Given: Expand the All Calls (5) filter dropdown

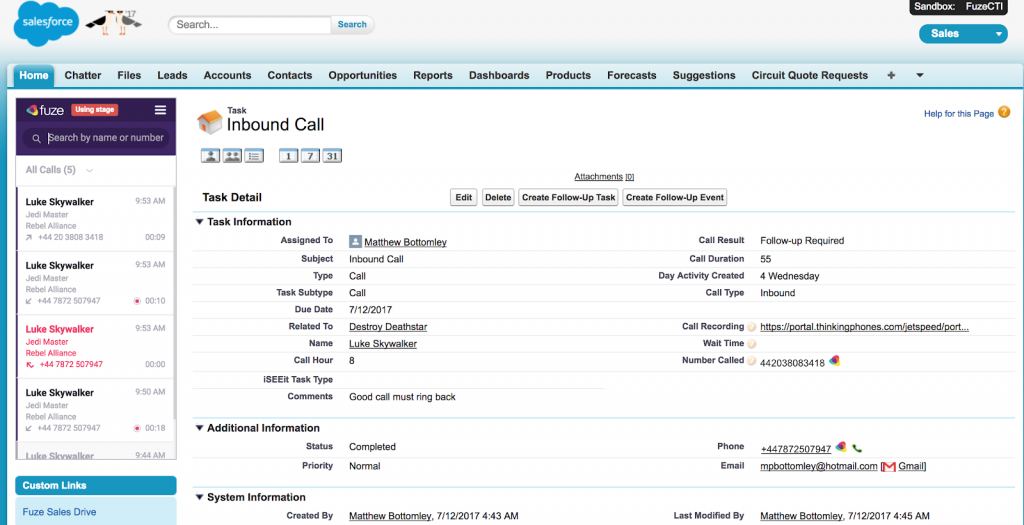Looking at the screenshot, I should 59,170.
